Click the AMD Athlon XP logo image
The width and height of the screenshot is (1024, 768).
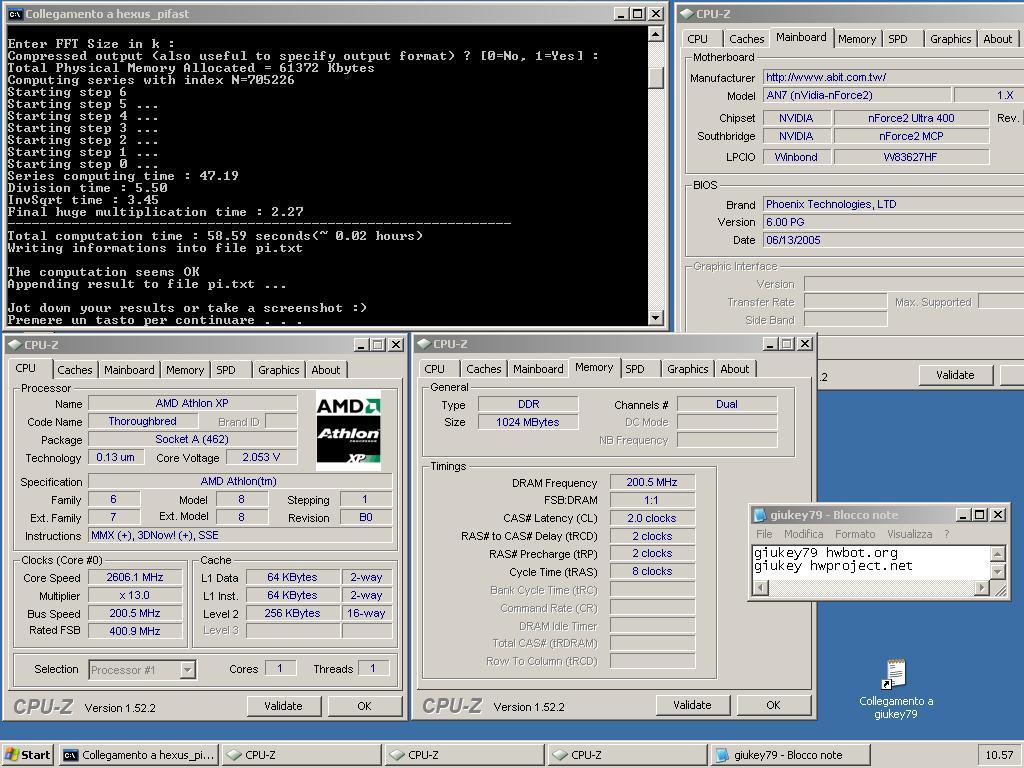(x=348, y=430)
